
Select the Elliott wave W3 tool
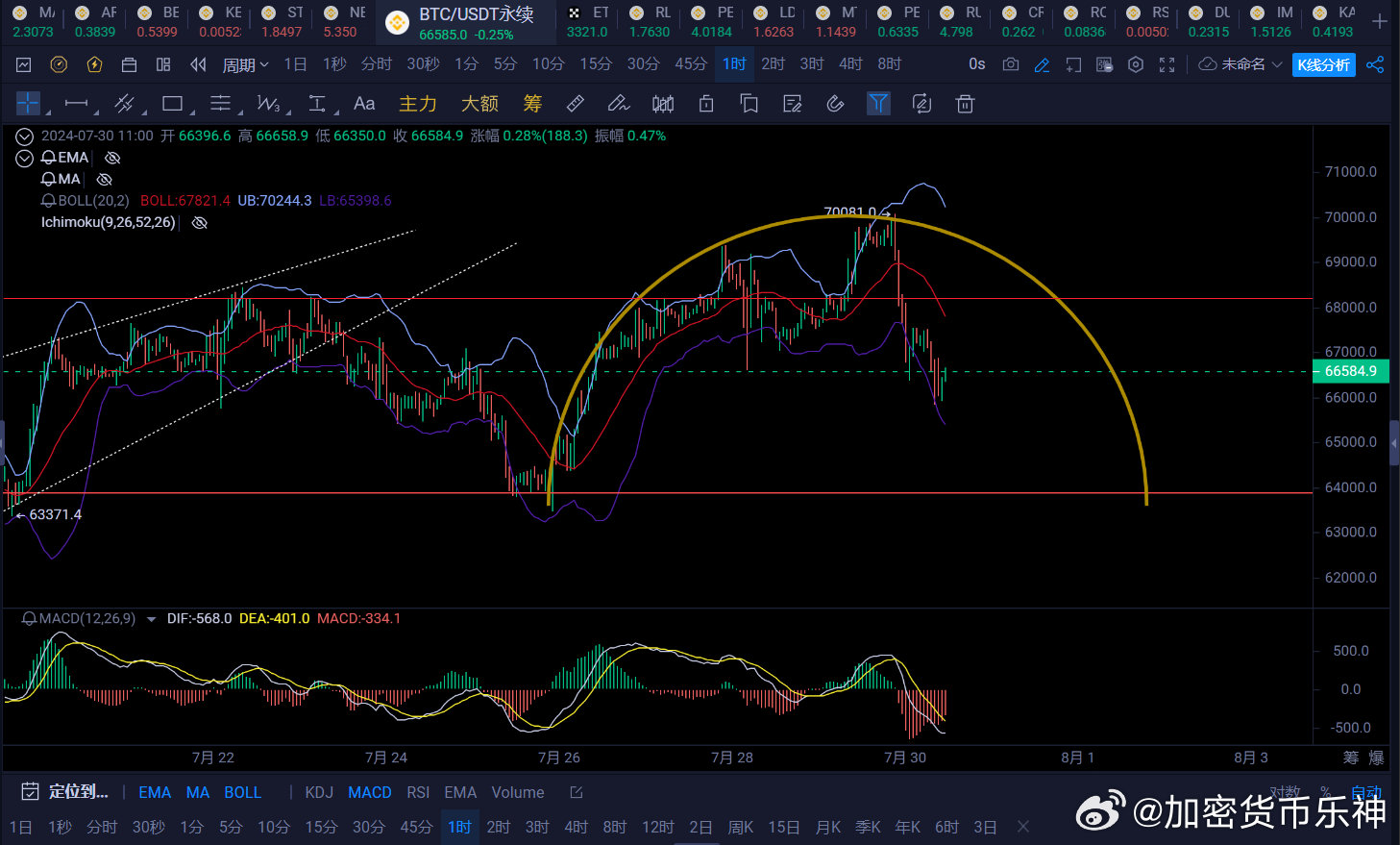269,104
